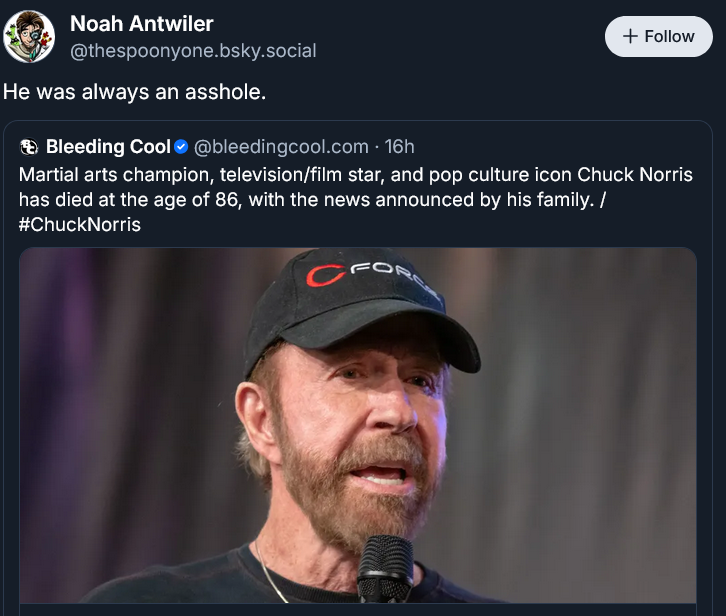Open the 16h timestamp link

pyautogui.click(x=399, y=147)
